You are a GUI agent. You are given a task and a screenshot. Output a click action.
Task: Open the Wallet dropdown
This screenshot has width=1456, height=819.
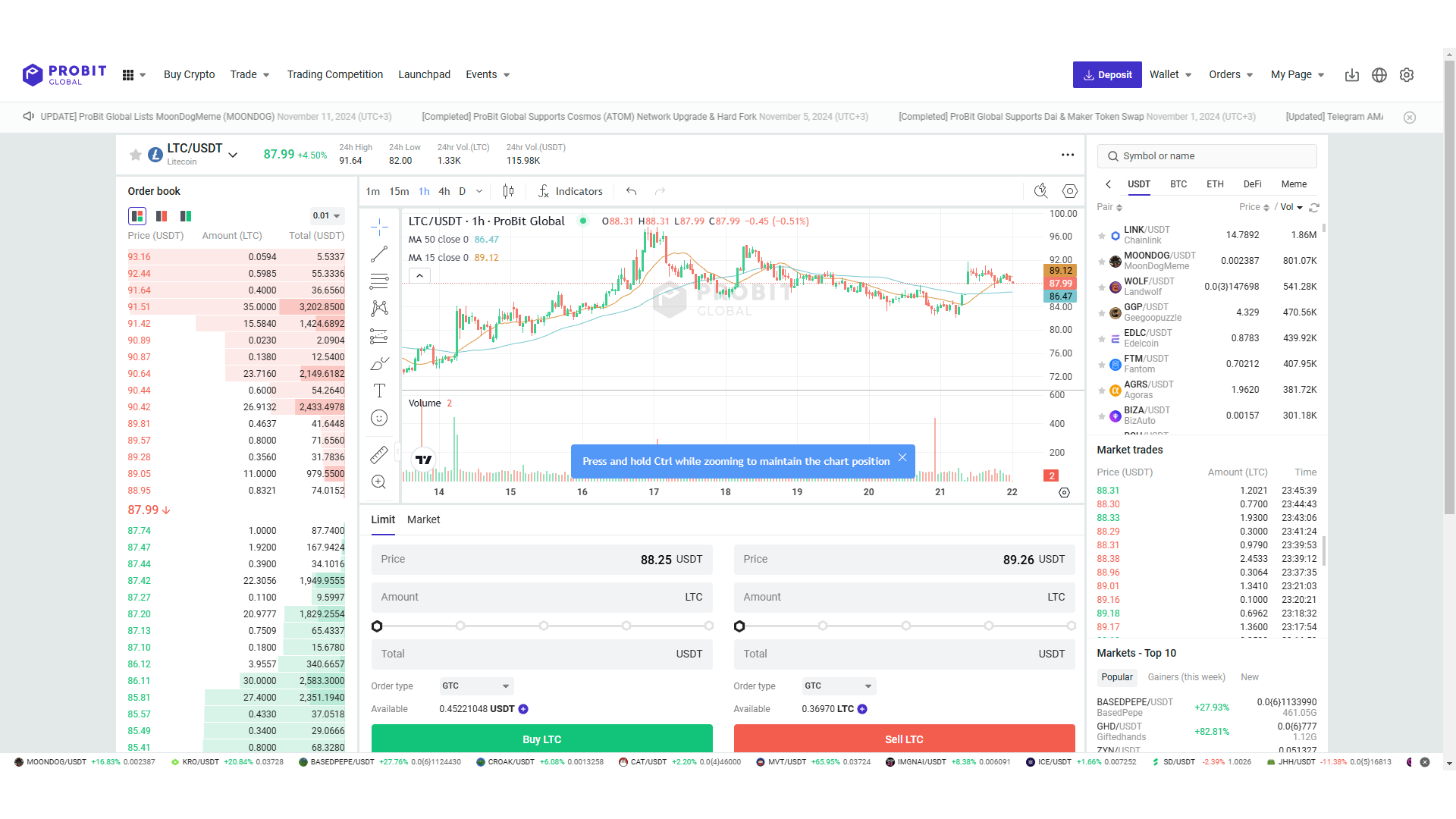pos(1170,74)
